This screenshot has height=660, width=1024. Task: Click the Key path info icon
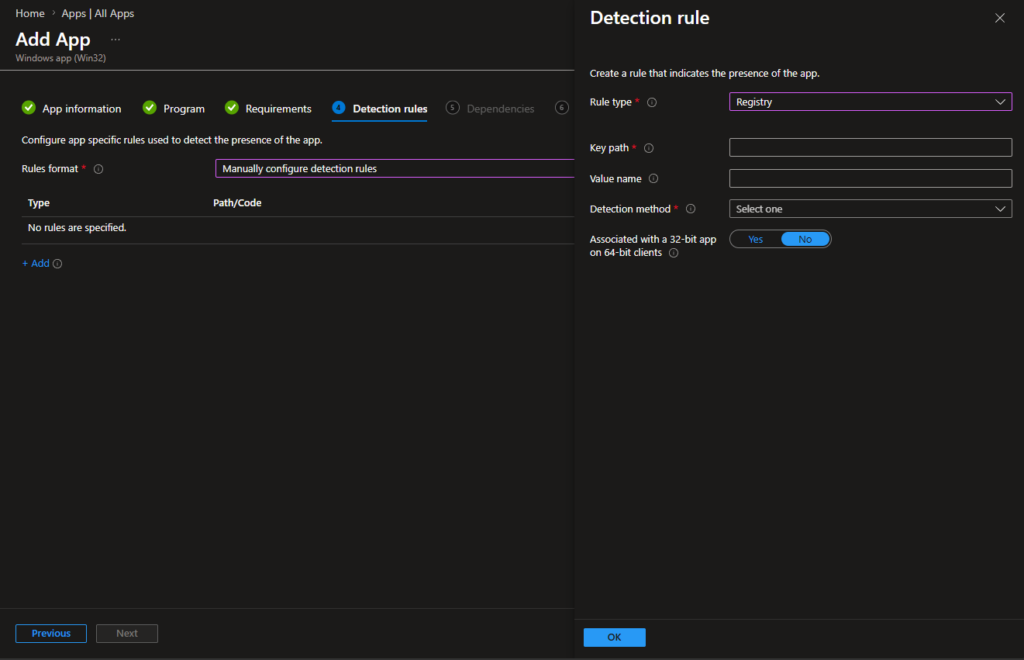(648, 148)
